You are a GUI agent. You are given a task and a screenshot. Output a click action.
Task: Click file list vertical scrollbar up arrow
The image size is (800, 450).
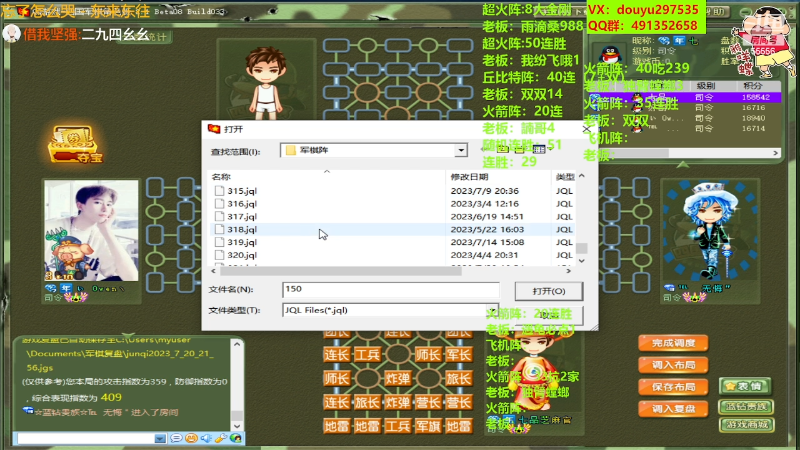pos(582,177)
